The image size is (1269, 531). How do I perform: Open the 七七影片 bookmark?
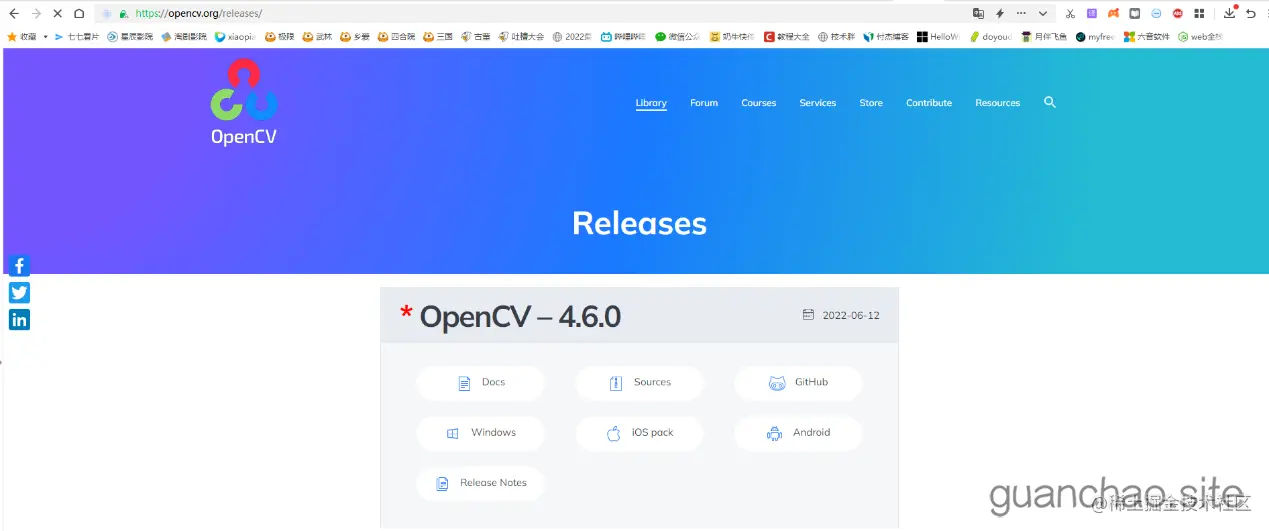[77, 36]
